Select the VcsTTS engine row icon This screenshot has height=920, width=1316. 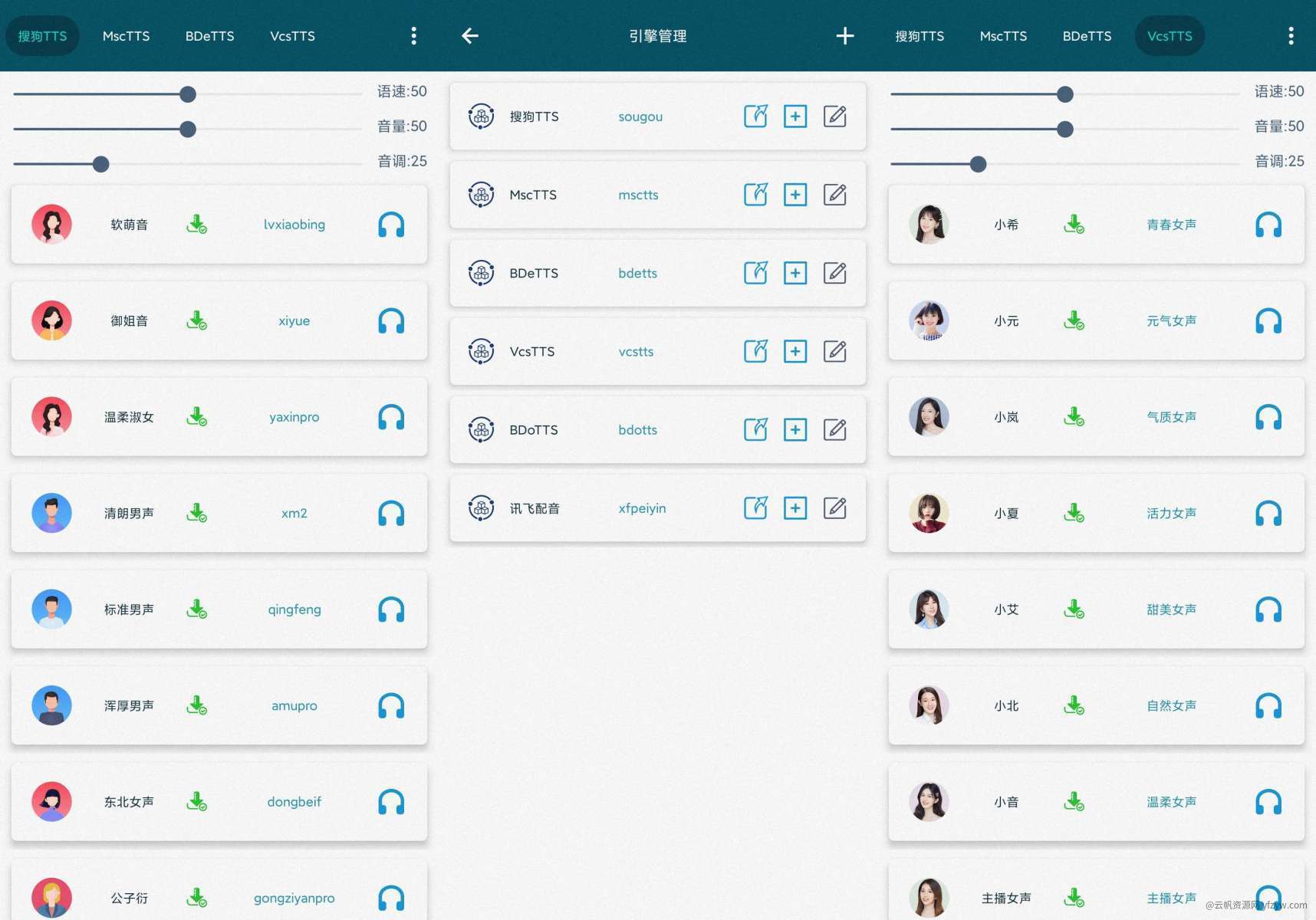(x=481, y=352)
